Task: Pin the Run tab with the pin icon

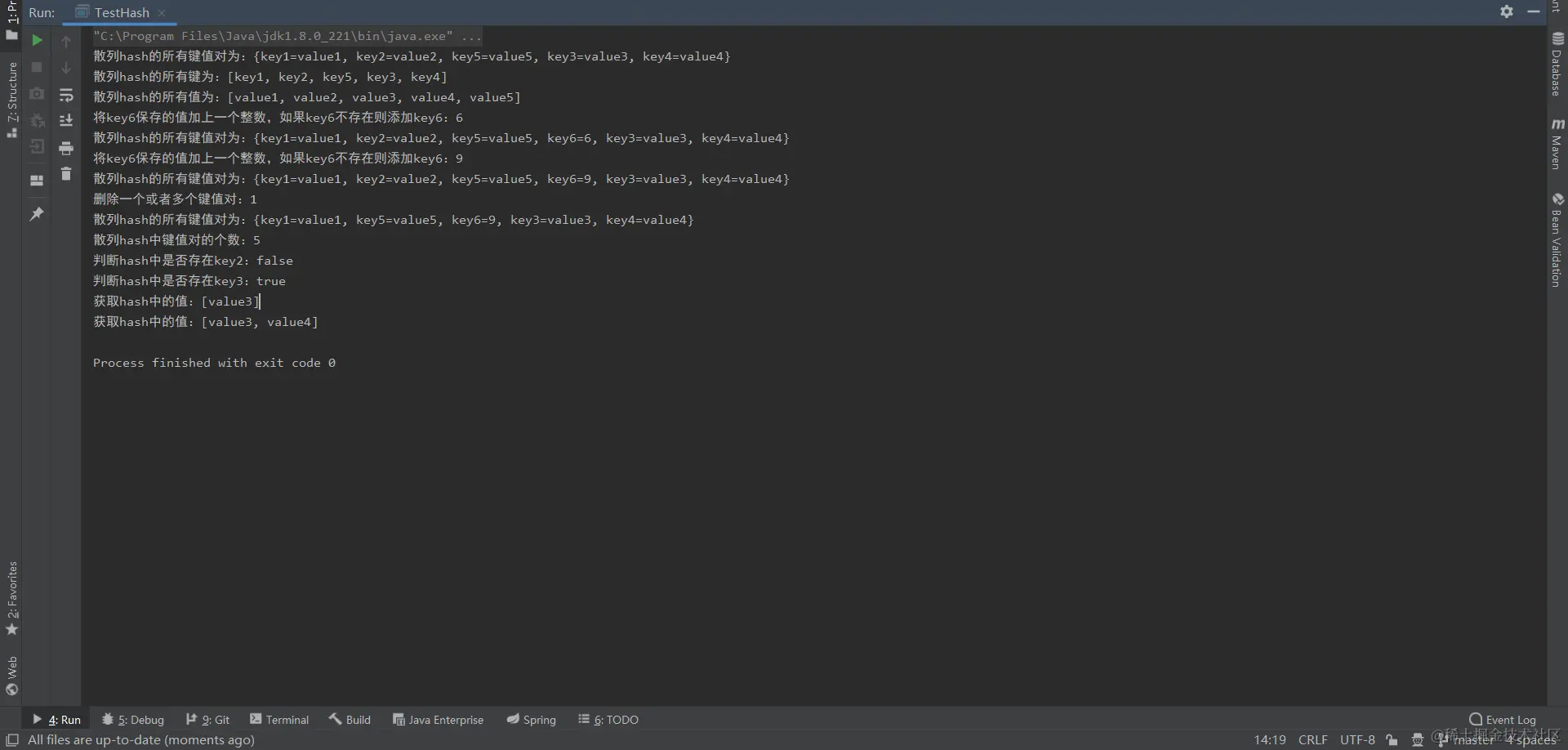Action: click(37, 214)
